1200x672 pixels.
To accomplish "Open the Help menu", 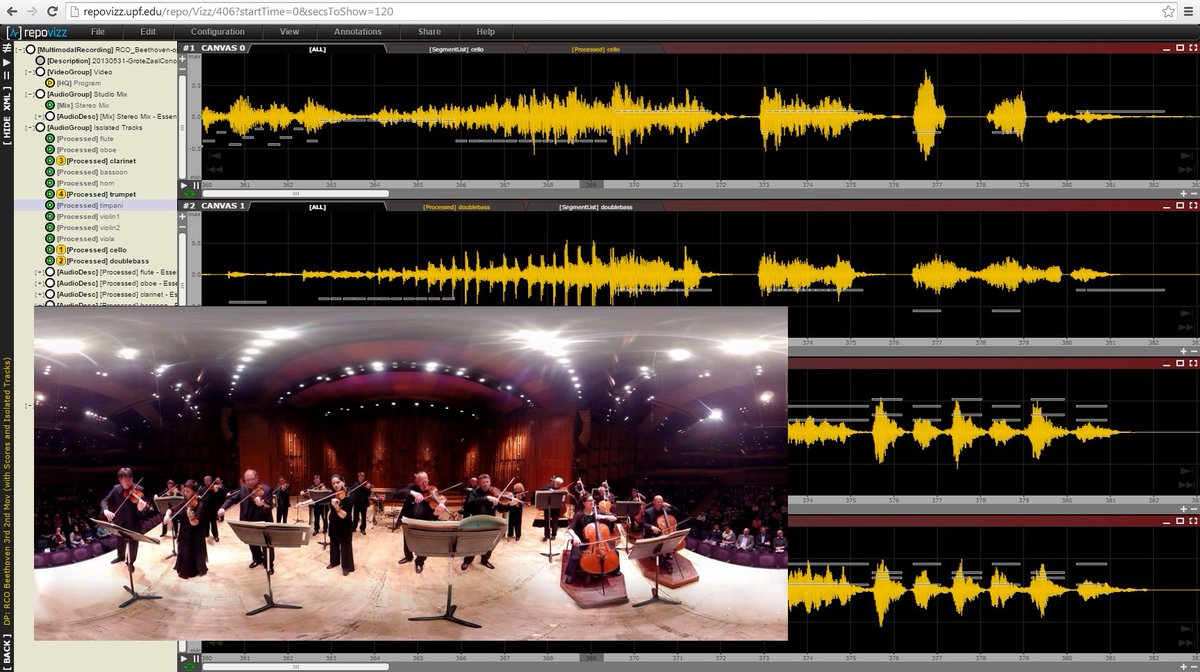I will click(x=485, y=32).
